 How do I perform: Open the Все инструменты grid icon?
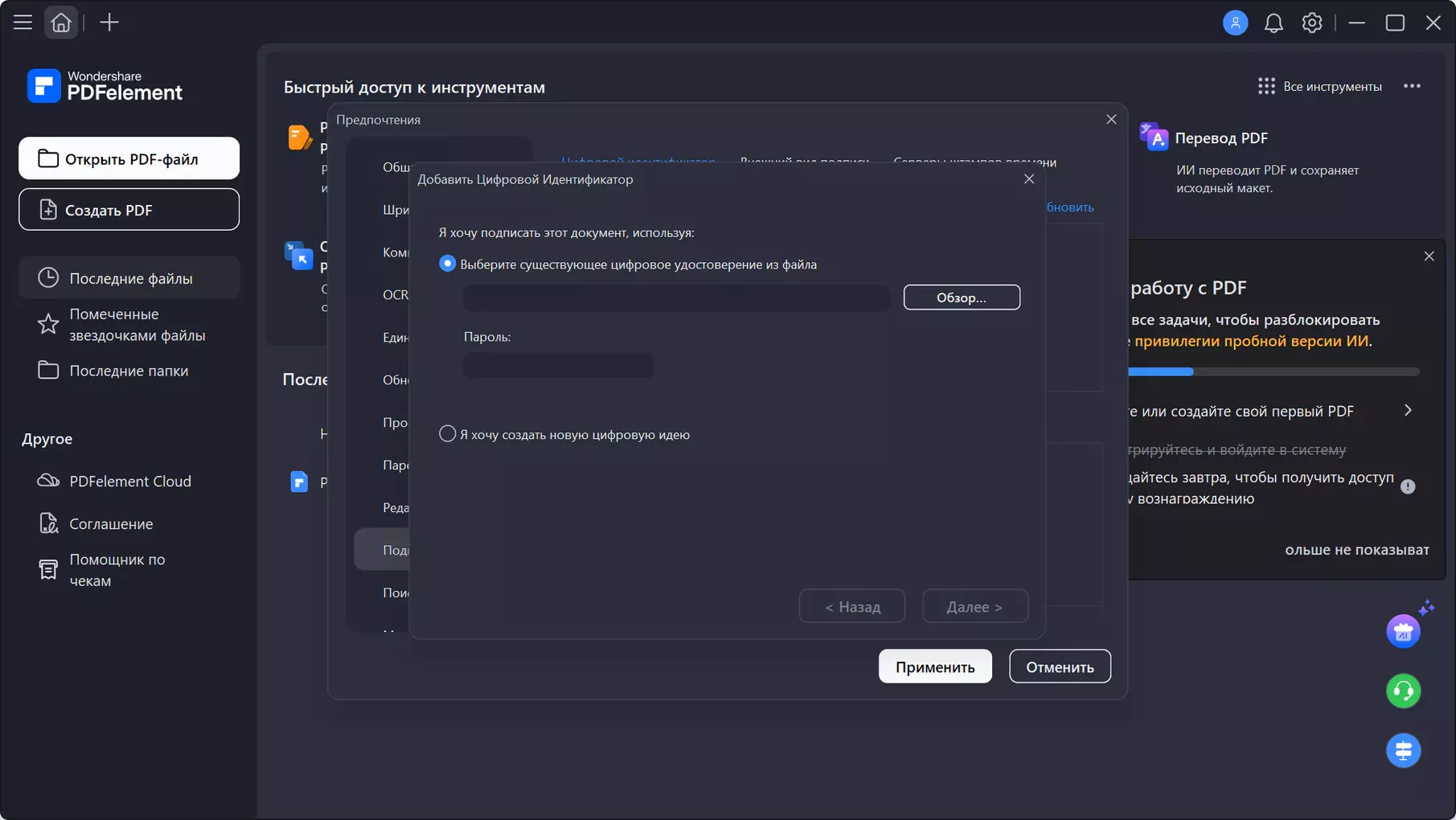[x=1266, y=86]
